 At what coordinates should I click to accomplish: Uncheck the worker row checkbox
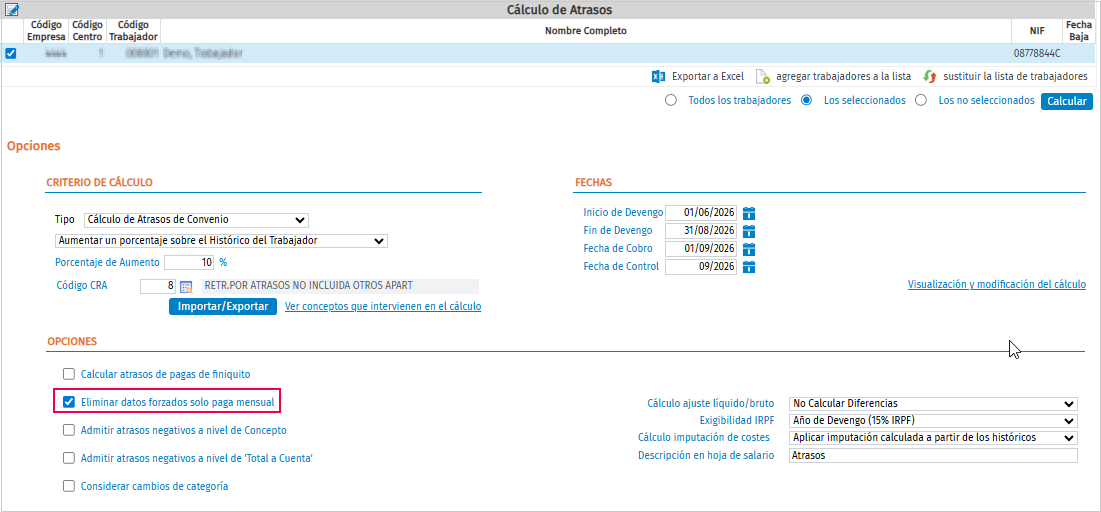coord(11,53)
